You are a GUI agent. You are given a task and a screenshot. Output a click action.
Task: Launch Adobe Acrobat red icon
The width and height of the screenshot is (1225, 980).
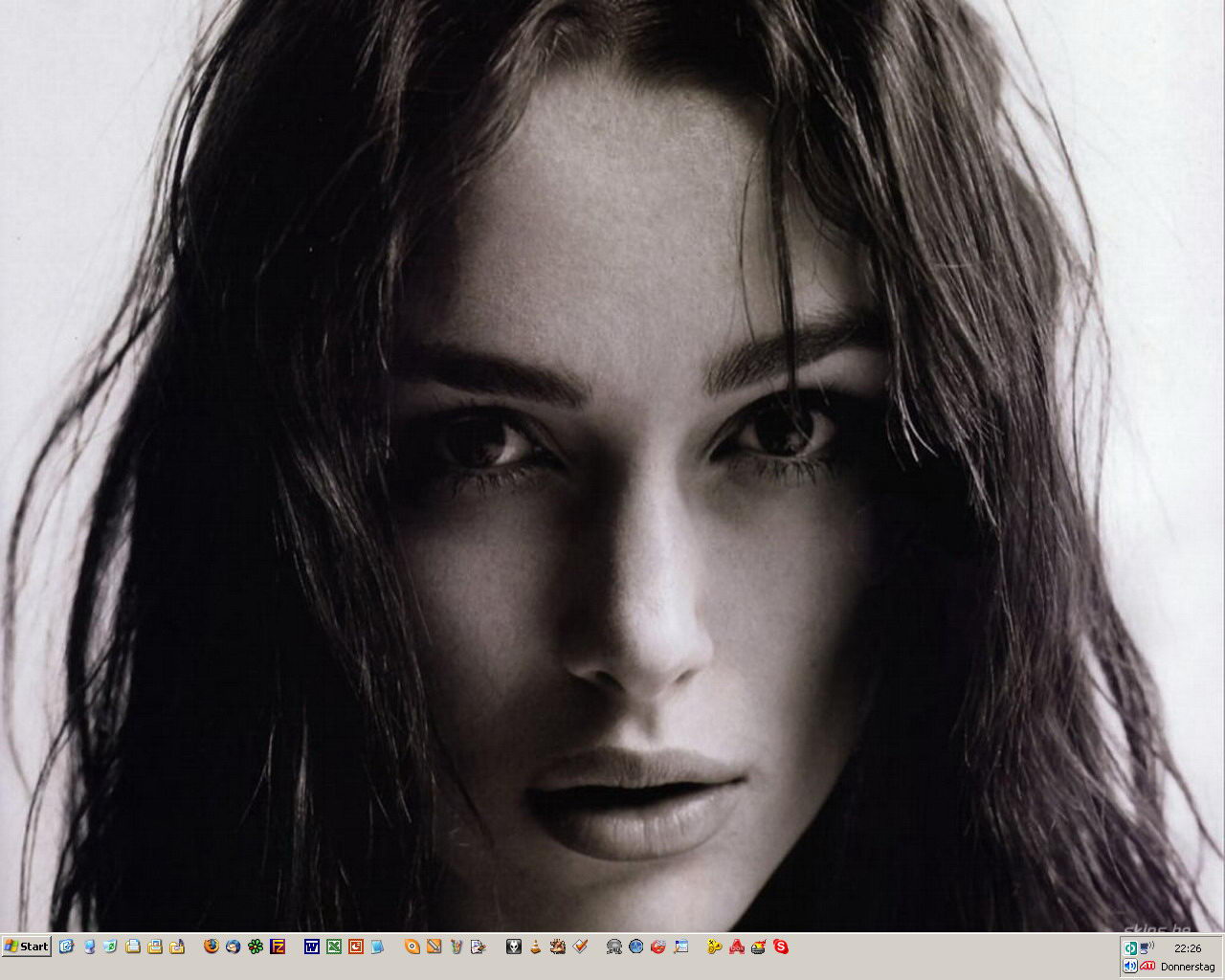click(x=737, y=947)
